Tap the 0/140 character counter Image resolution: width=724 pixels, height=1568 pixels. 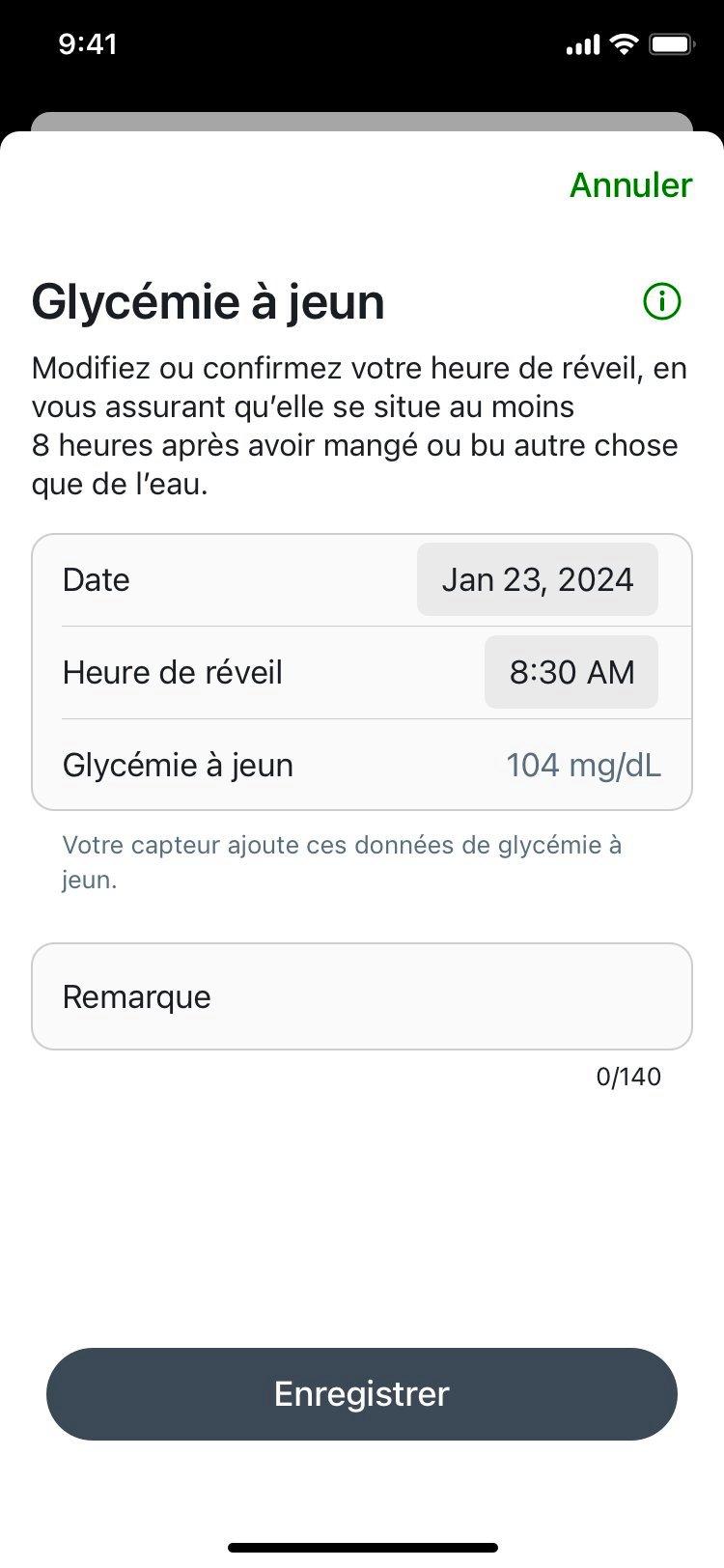click(x=628, y=1077)
